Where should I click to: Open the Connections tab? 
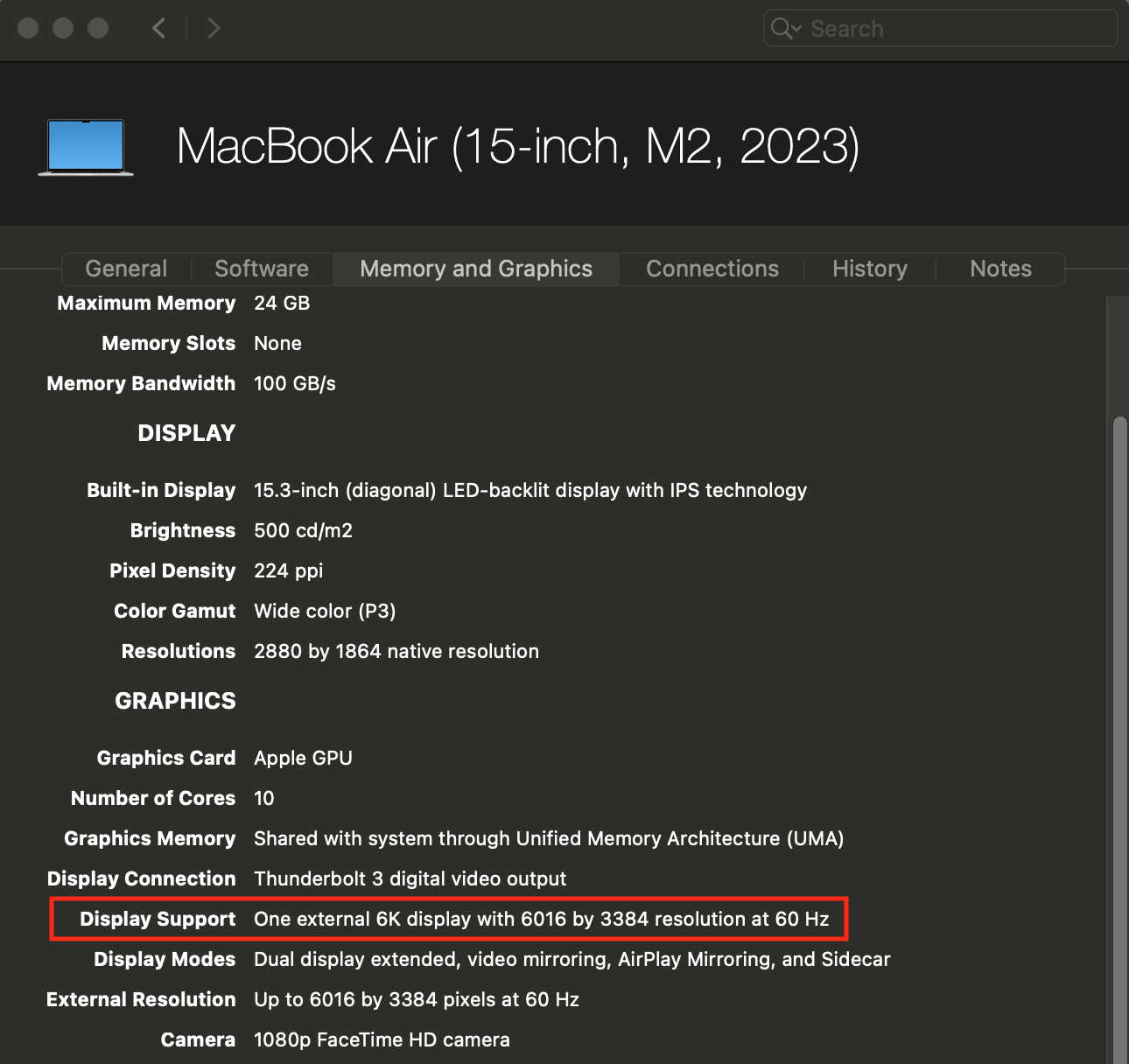712,269
